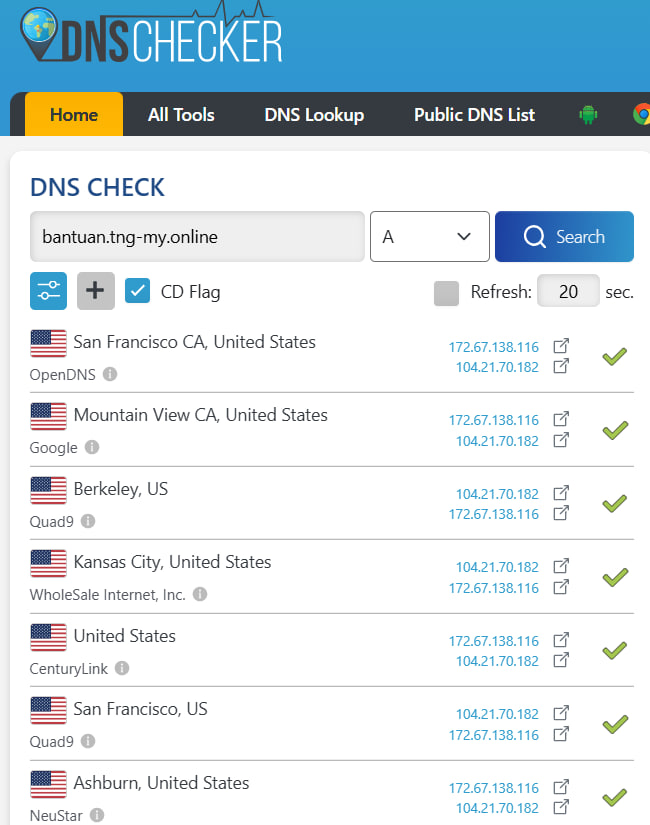Open Google 172.67.138.116 external link icon
Image resolution: width=650 pixels, height=825 pixels.
(561, 419)
